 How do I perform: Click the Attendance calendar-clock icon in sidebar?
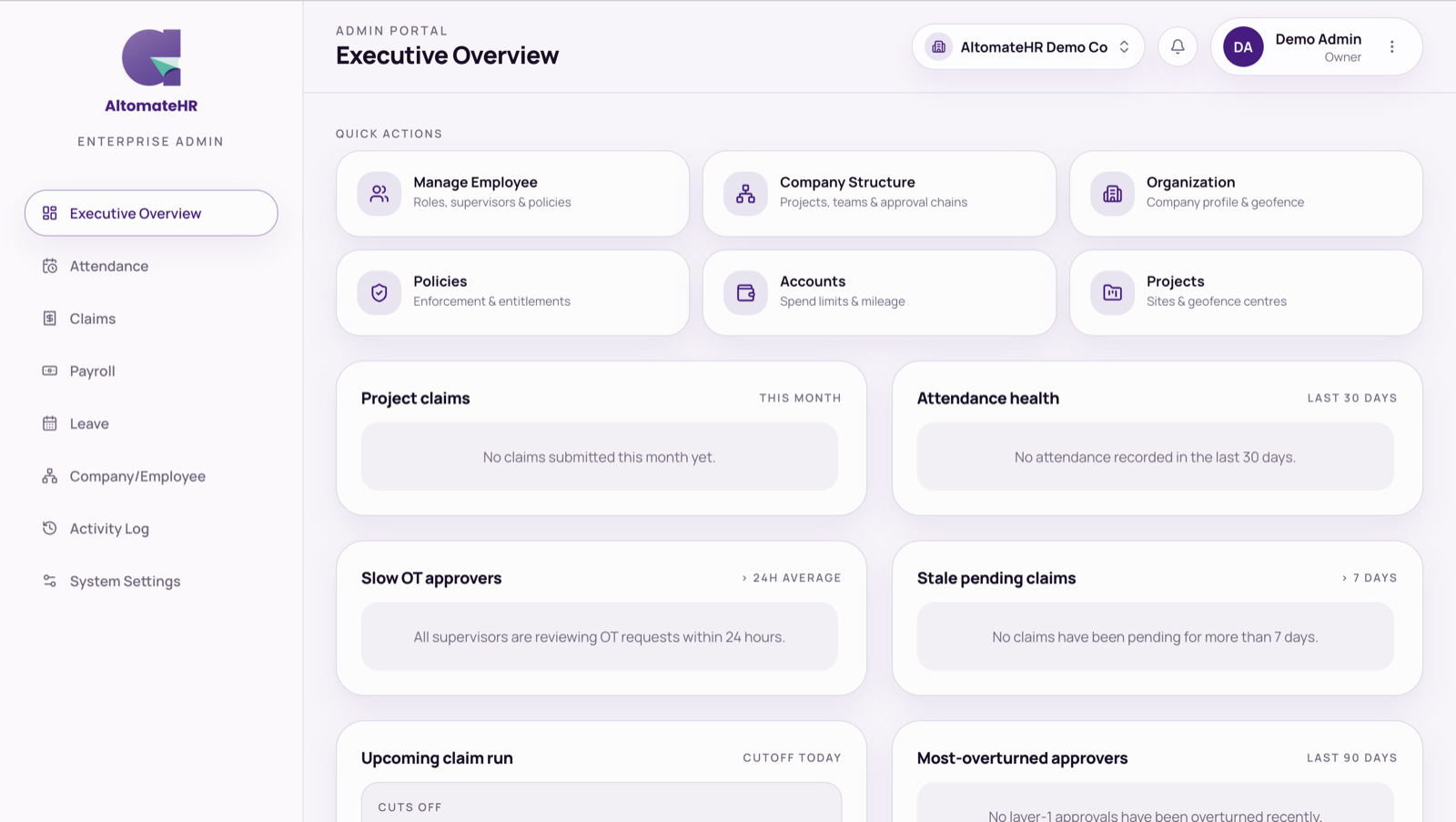50,266
